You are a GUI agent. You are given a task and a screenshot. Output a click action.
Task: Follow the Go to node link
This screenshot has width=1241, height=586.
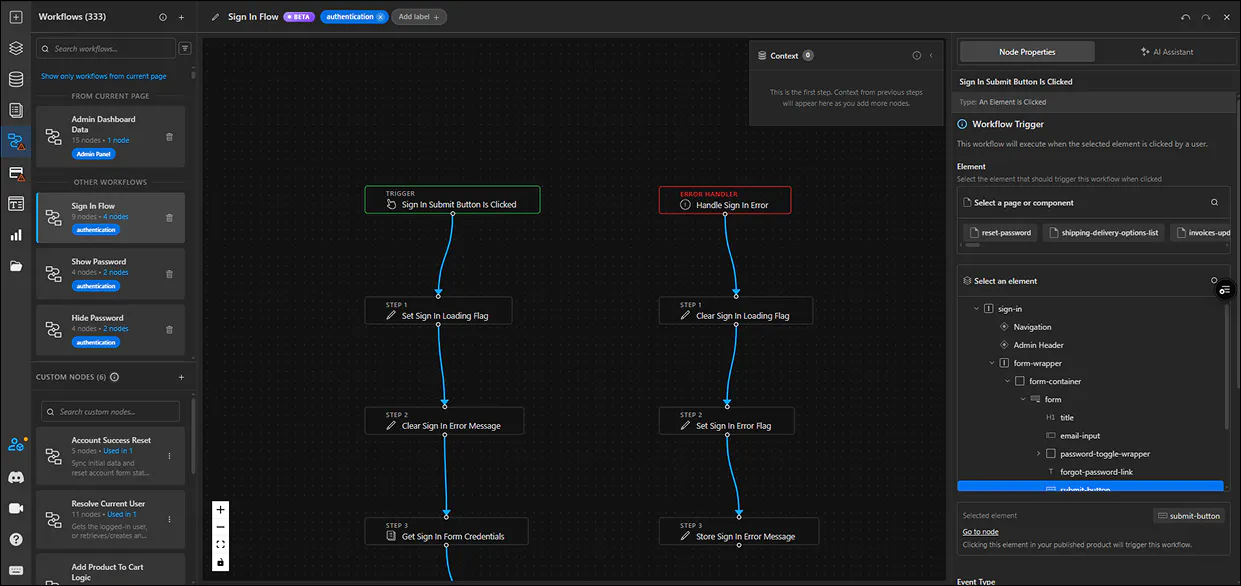[980, 532]
